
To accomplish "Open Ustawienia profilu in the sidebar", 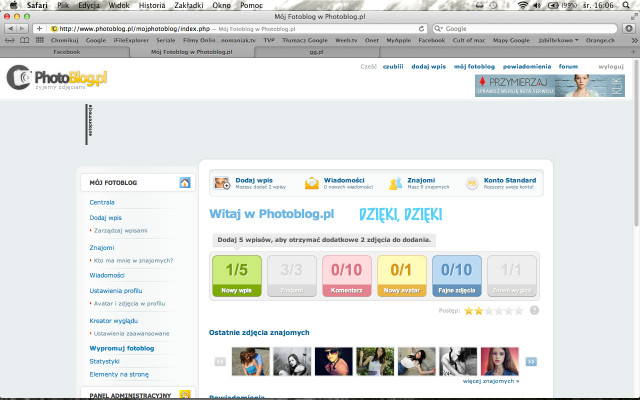I will 116,291.
